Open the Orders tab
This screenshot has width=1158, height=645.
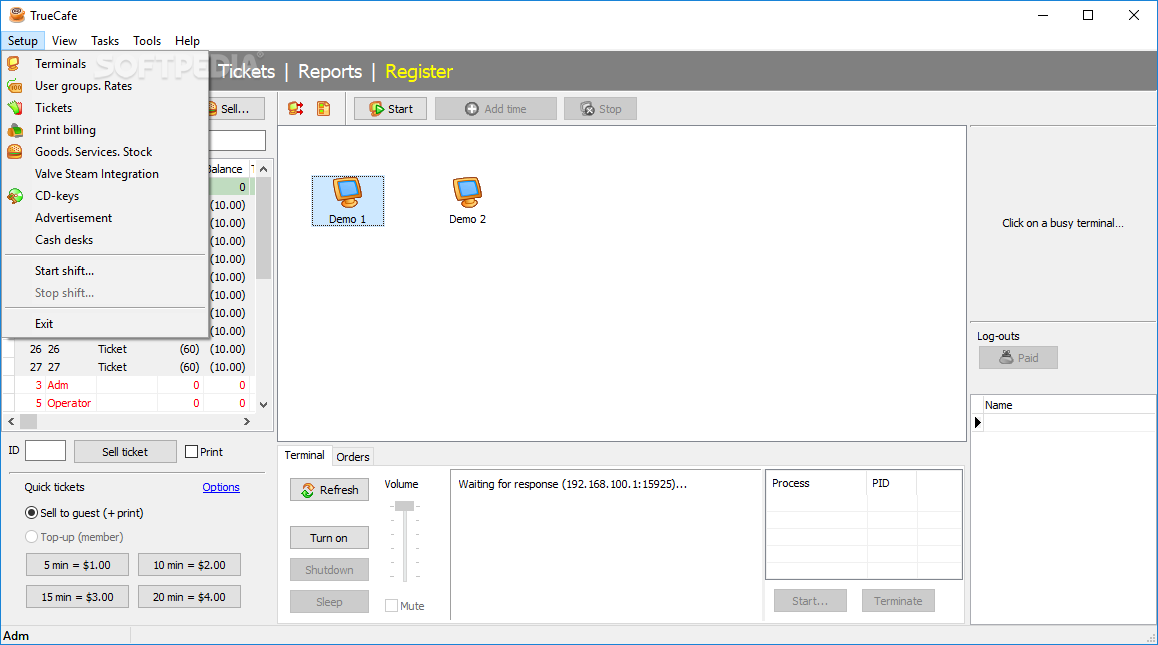coord(352,457)
